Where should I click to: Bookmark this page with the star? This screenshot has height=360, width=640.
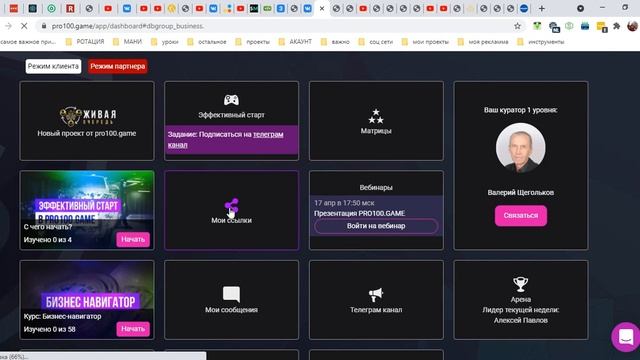517,26
